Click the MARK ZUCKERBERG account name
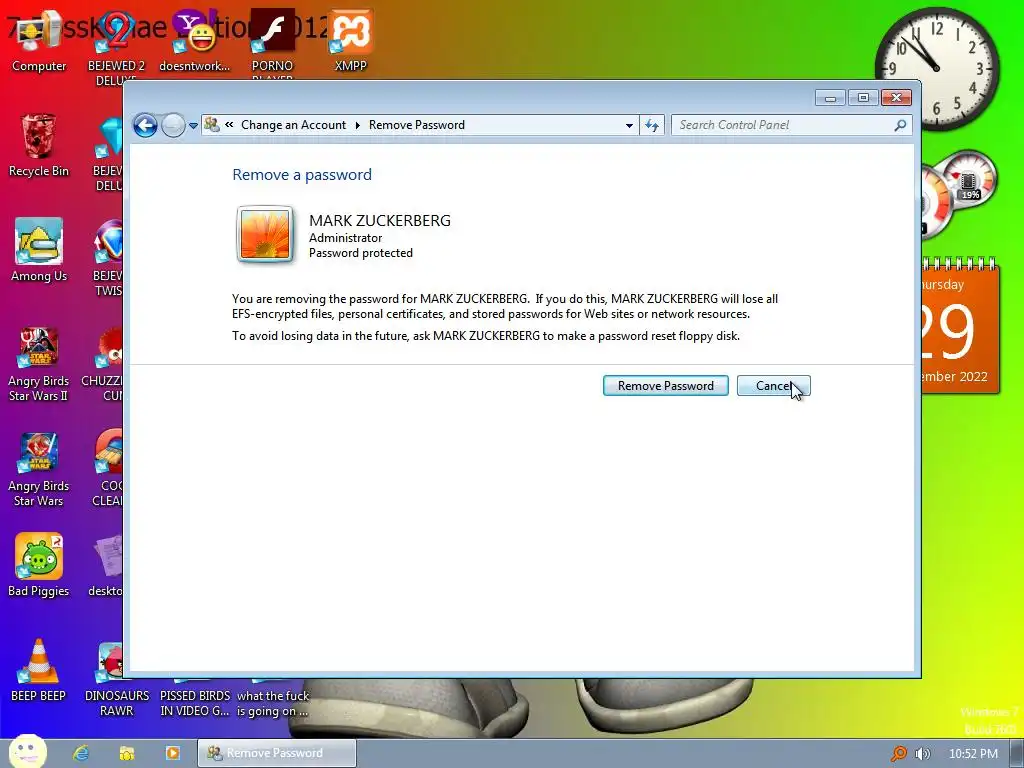The height and width of the screenshot is (768, 1024). [379, 220]
